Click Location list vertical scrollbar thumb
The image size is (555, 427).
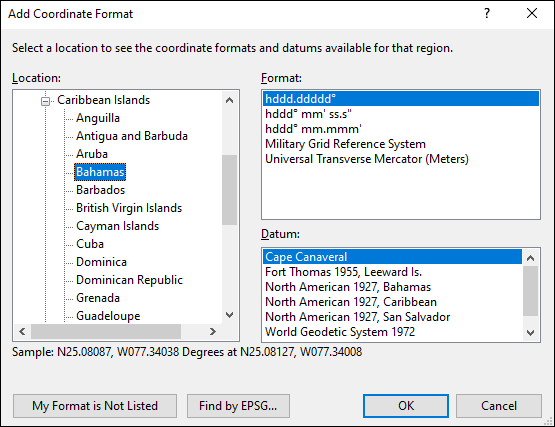[229, 190]
